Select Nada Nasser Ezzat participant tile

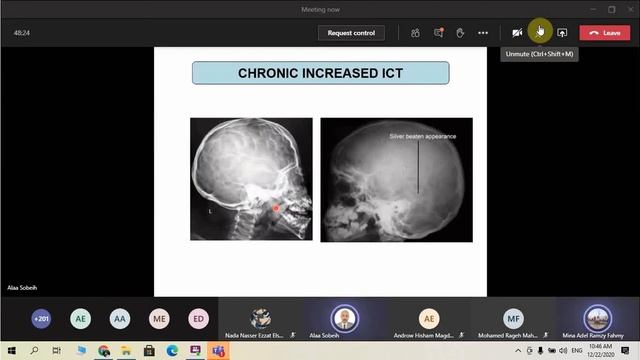point(260,320)
